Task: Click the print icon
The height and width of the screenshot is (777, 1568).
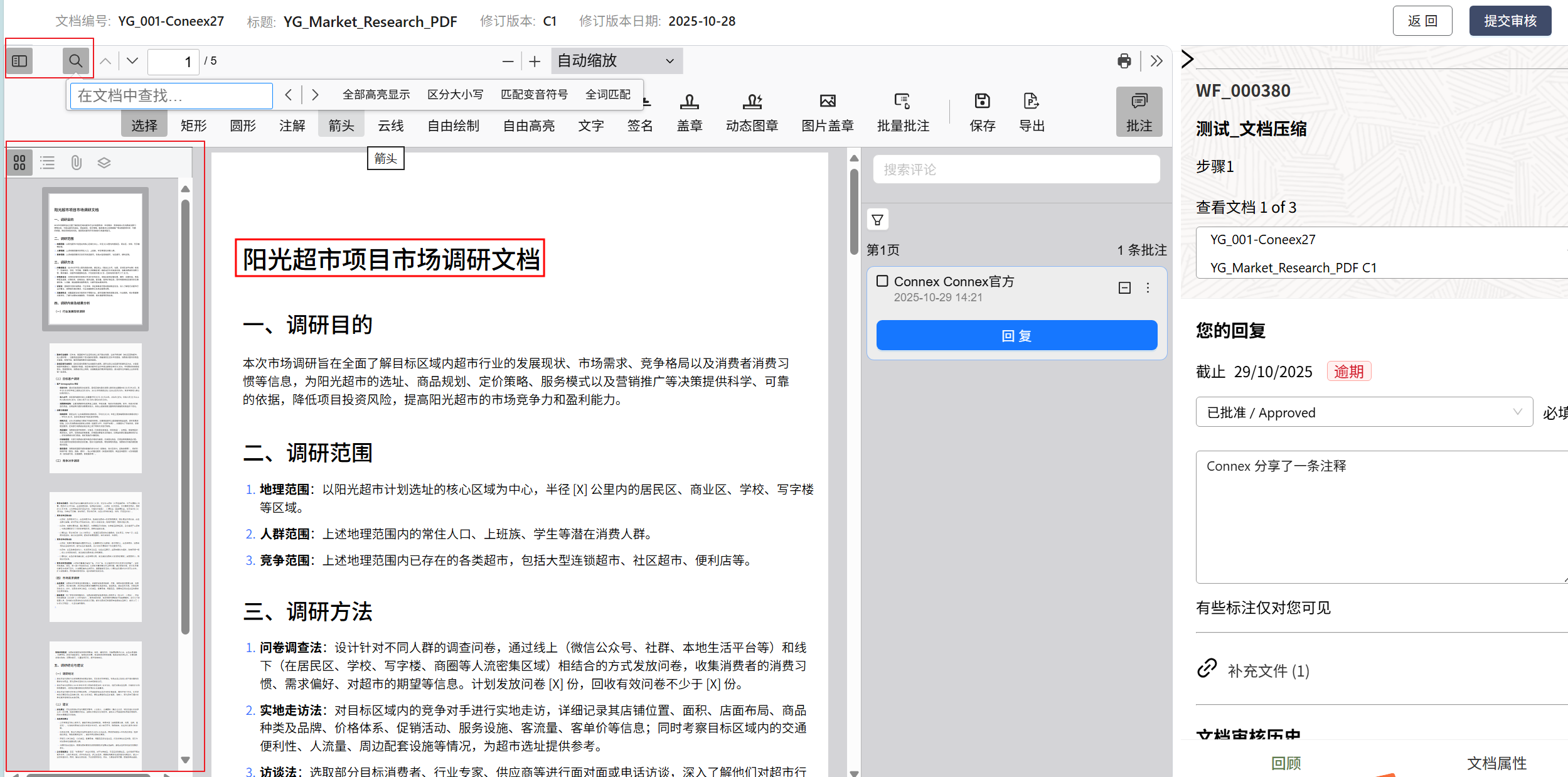Action: [x=1124, y=61]
